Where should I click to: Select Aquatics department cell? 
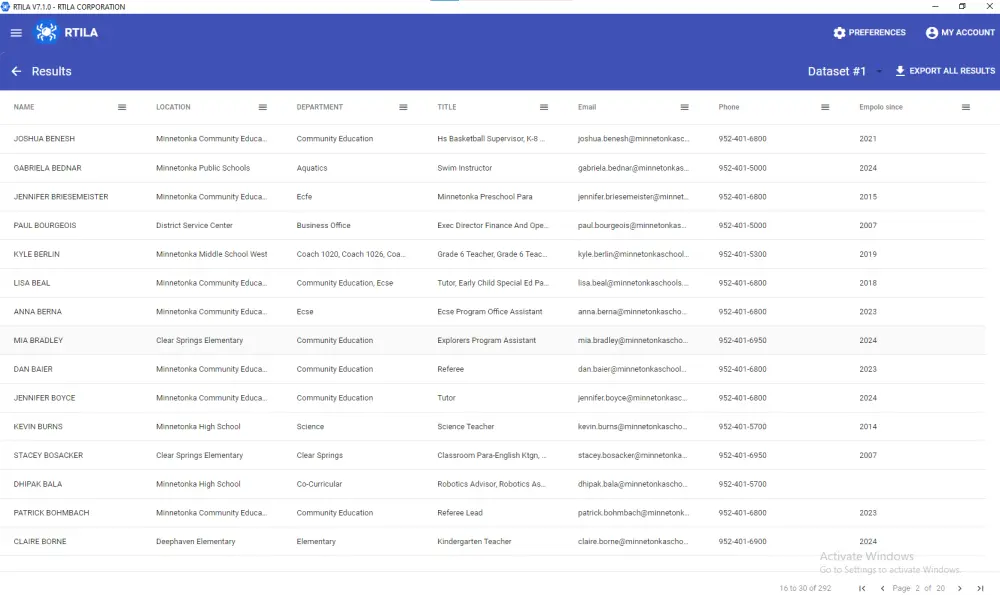[311, 168]
